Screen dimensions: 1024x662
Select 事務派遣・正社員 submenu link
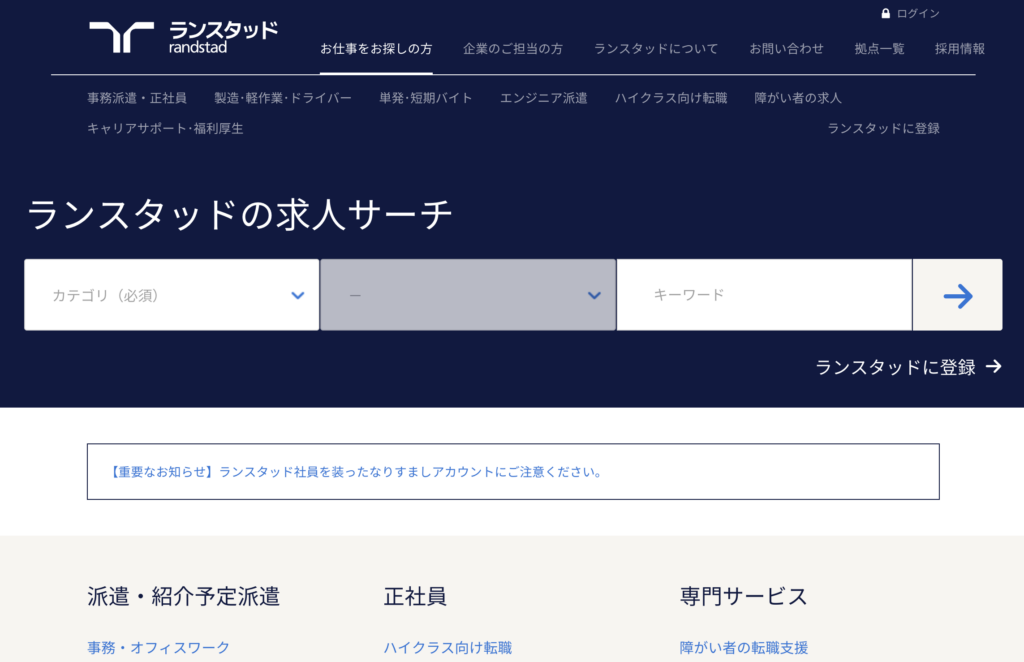point(137,98)
